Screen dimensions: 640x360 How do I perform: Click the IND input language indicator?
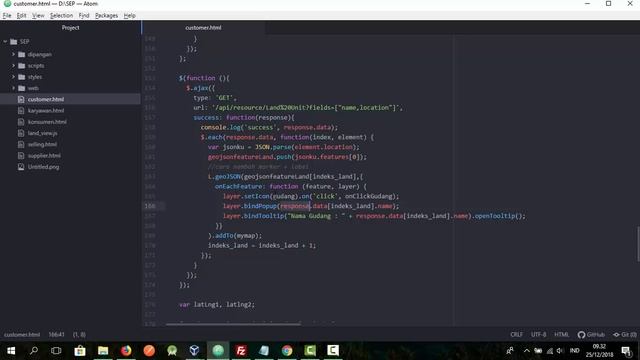575,351
